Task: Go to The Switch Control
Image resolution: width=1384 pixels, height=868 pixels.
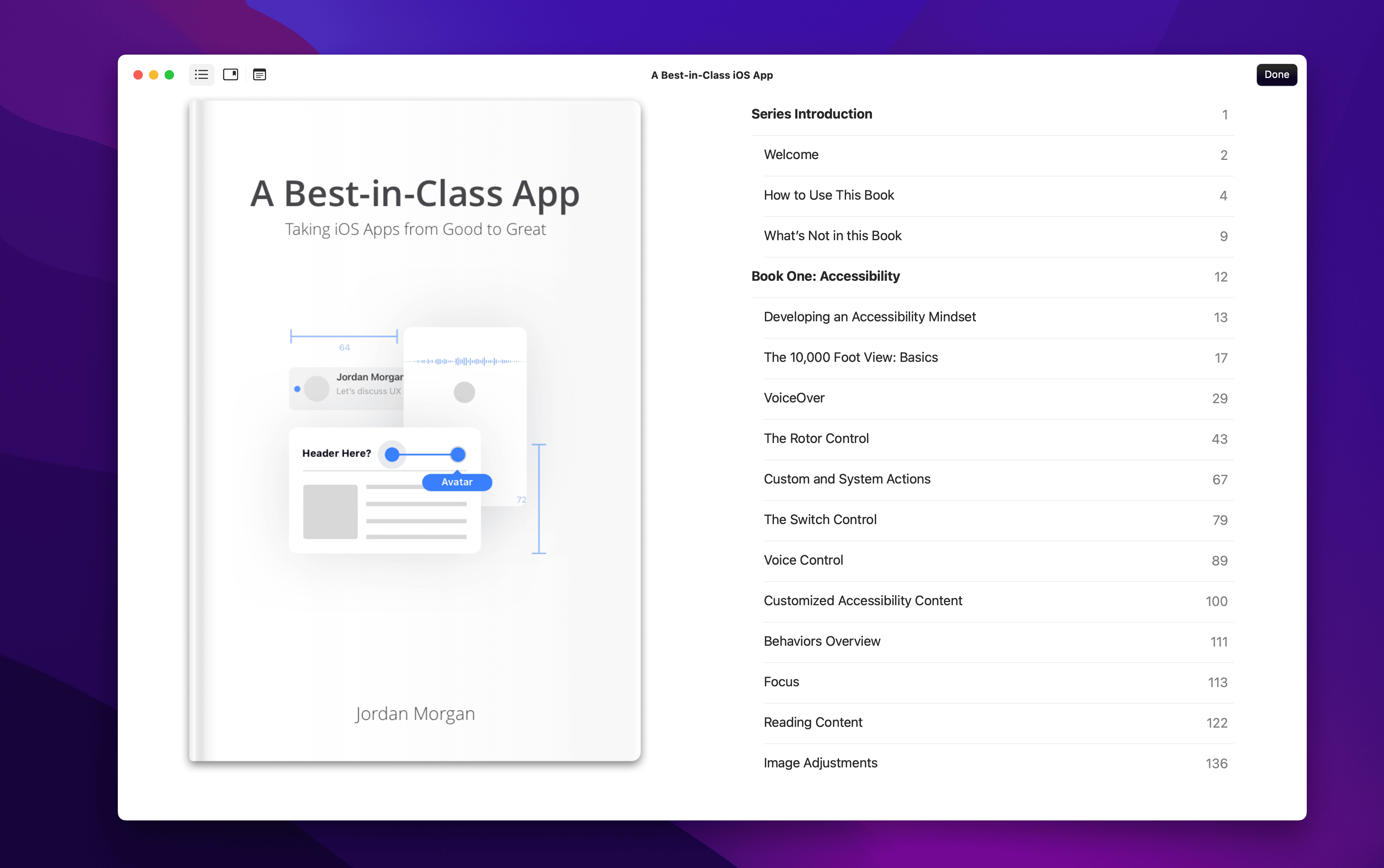Action: coord(999,520)
